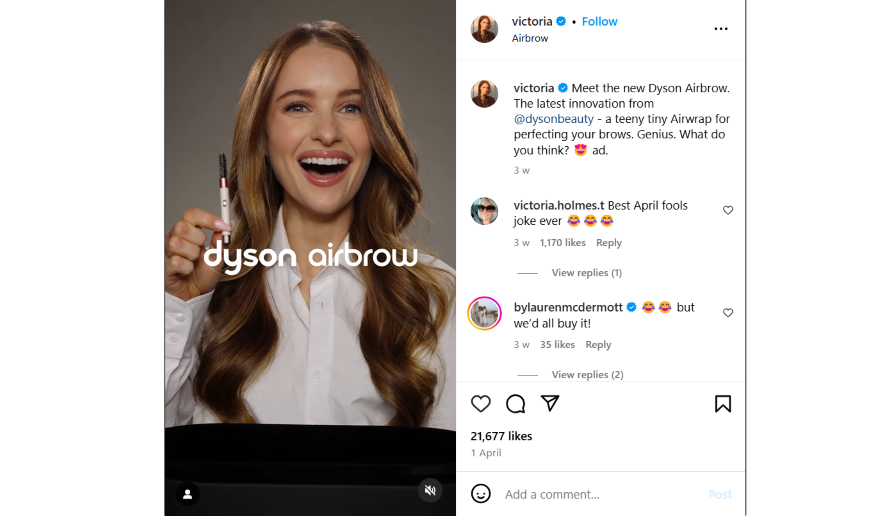Expand View replies (1)
880x516 pixels.
[x=586, y=273]
